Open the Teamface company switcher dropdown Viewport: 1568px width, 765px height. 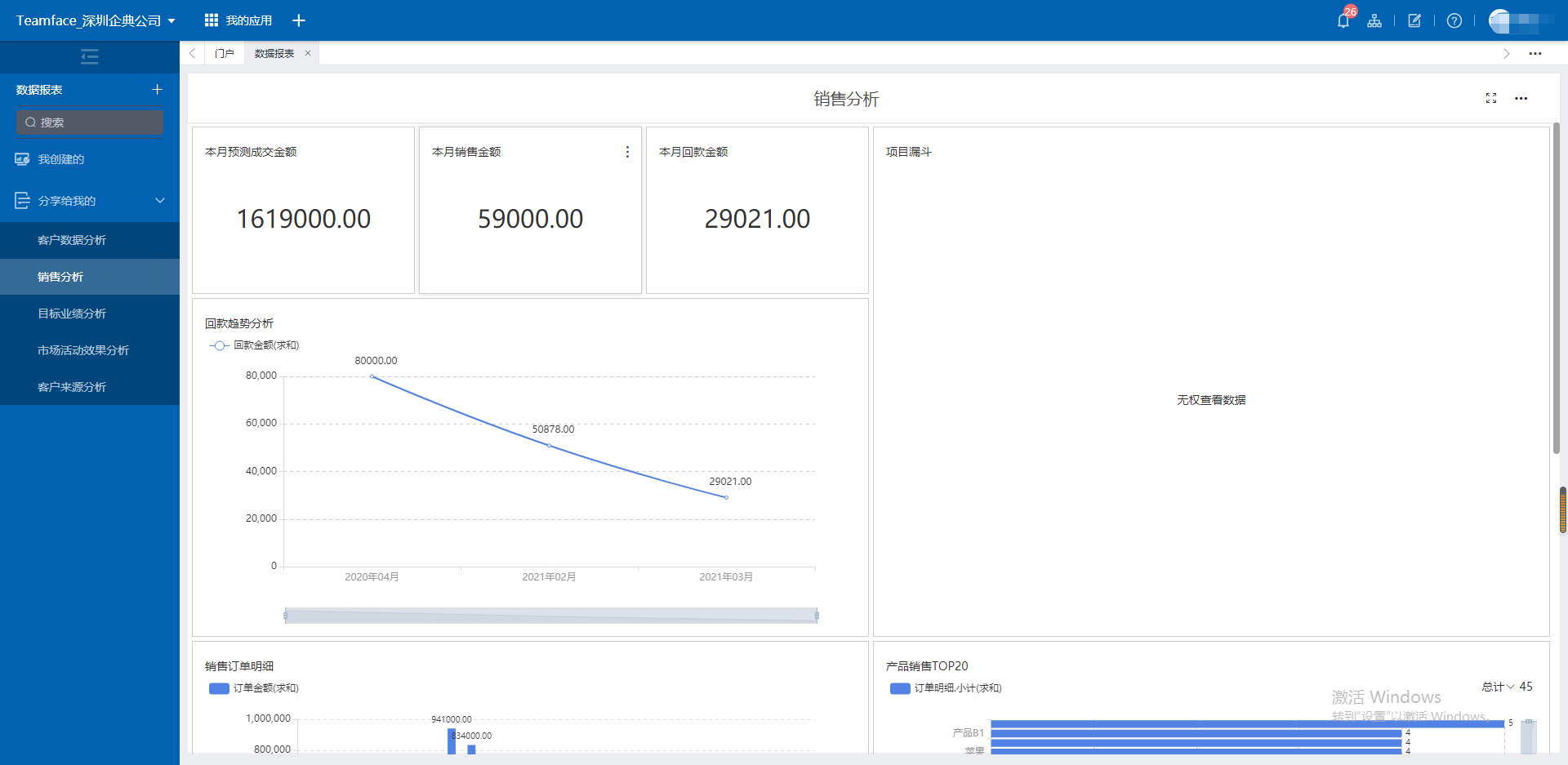96,20
